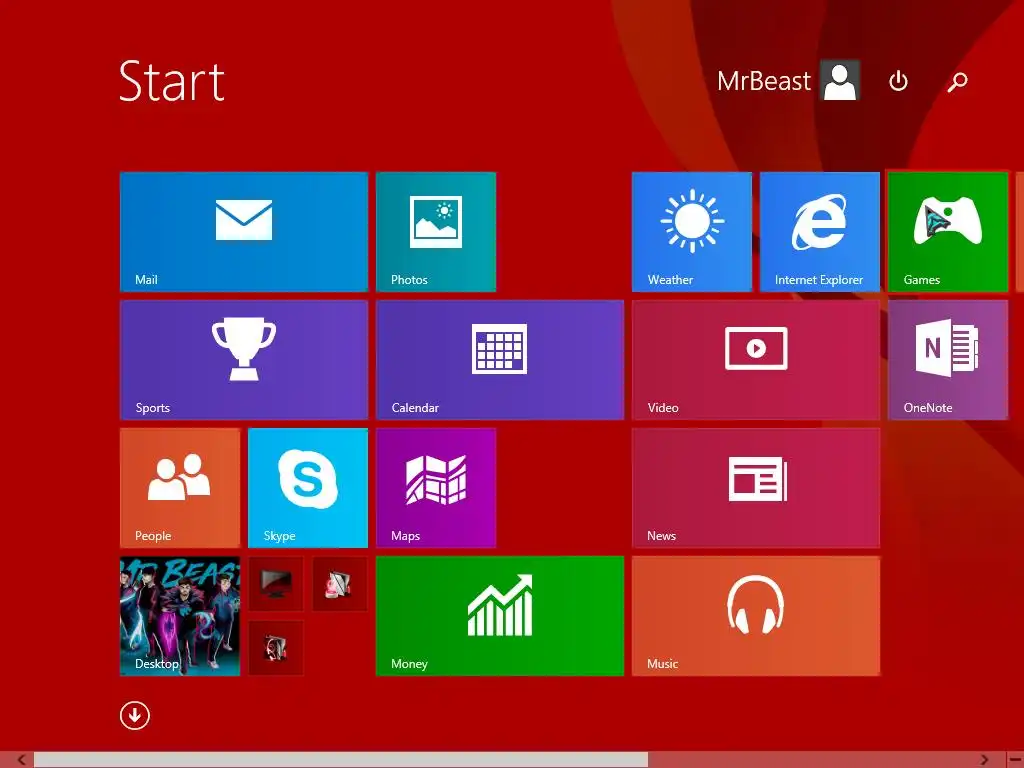
Task: Open the Games tile
Action: [948, 232]
